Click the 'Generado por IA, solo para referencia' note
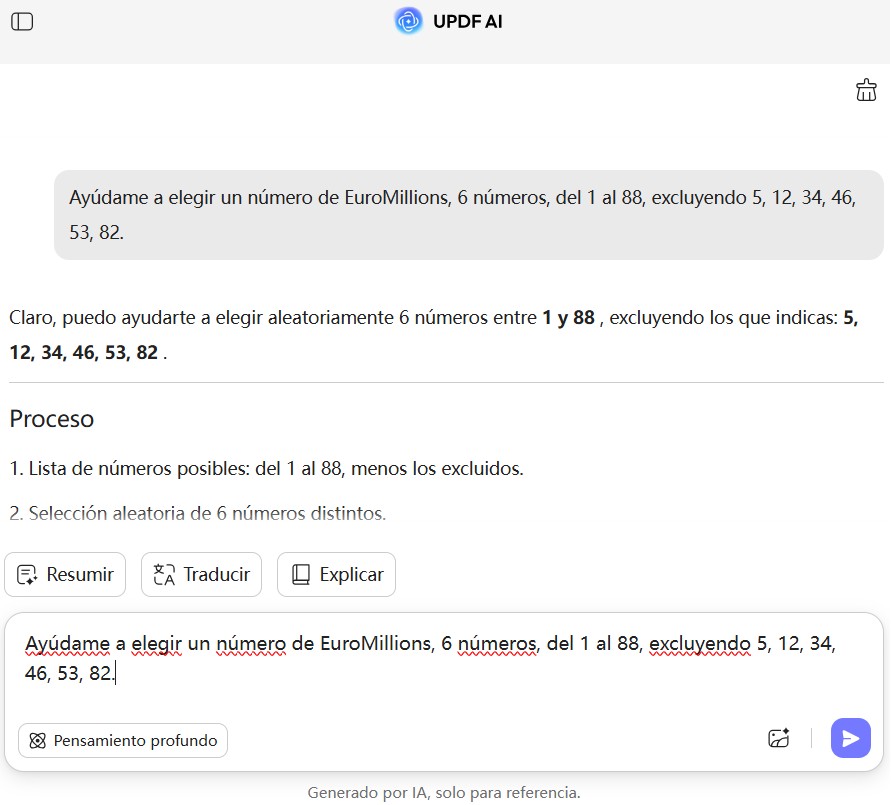 (444, 792)
